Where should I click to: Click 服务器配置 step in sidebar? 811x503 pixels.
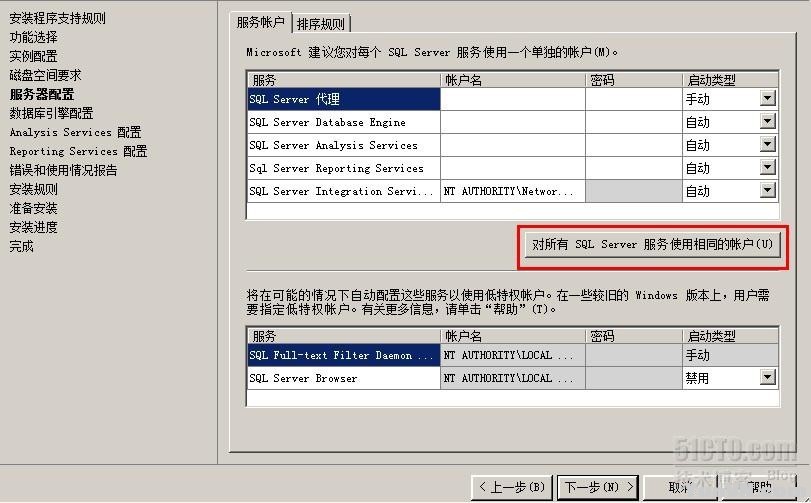click(x=42, y=94)
